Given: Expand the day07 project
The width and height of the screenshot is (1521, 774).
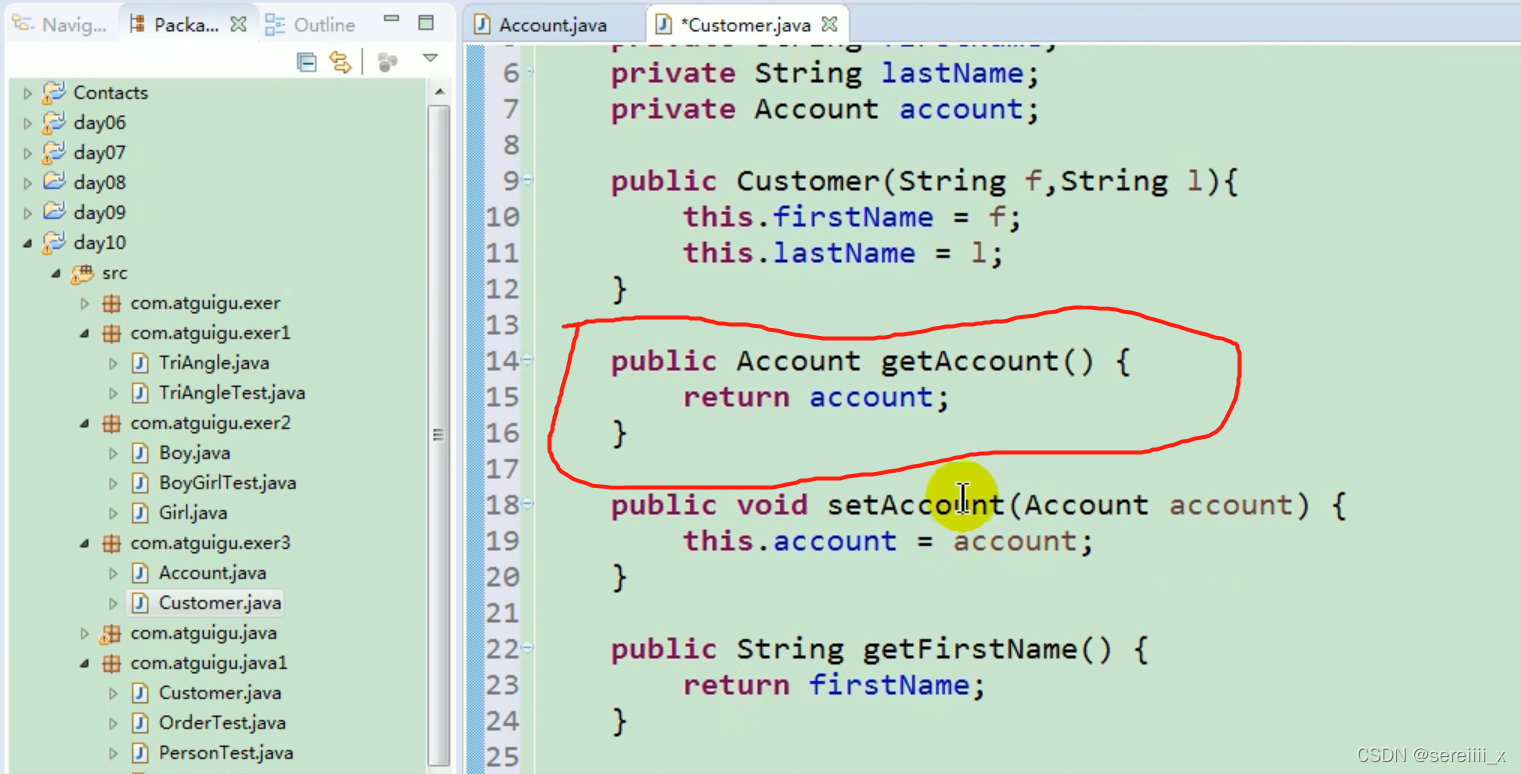Looking at the screenshot, I should tap(27, 153).
